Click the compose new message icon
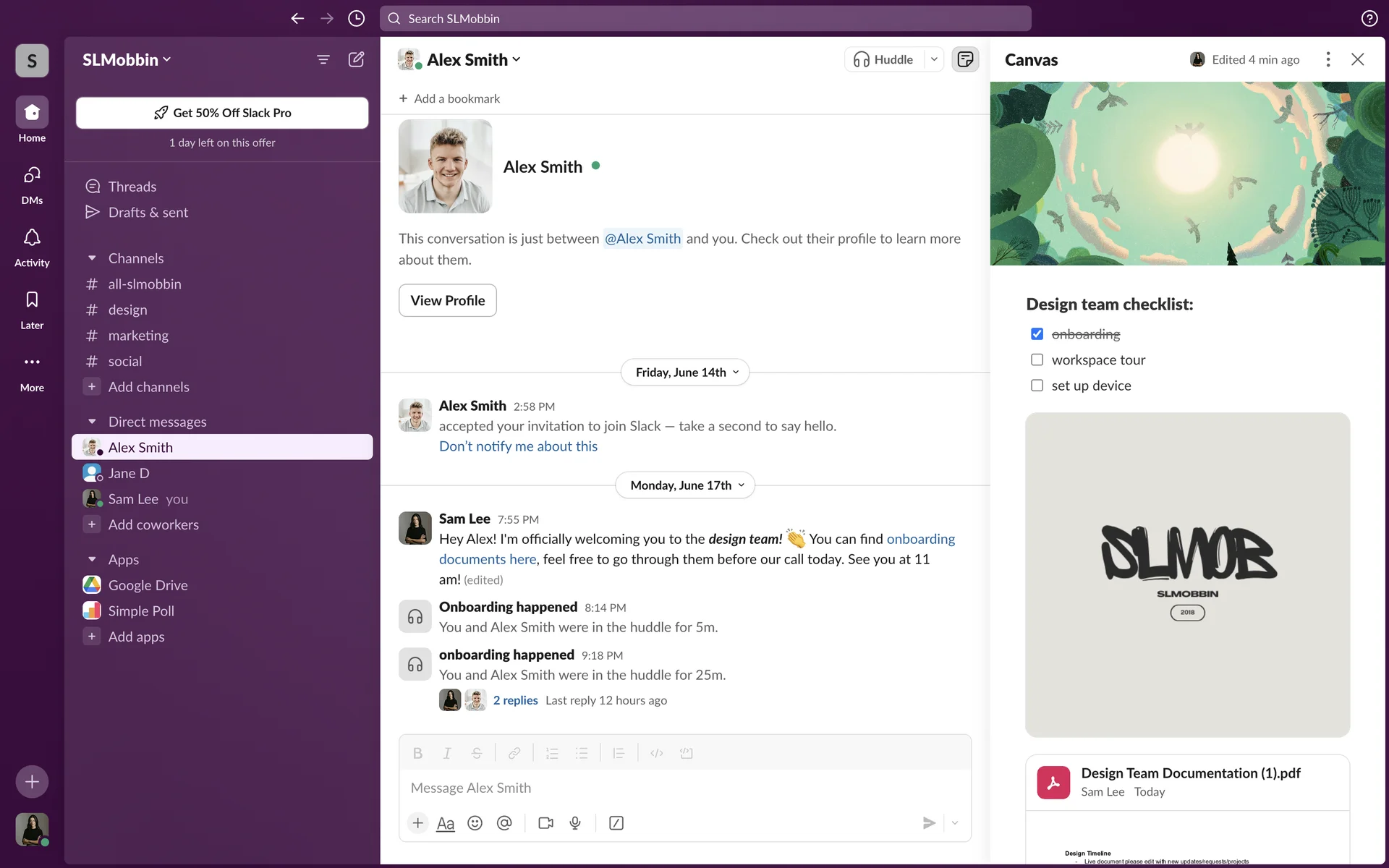 pyautogui.click(x=356, y=59)
